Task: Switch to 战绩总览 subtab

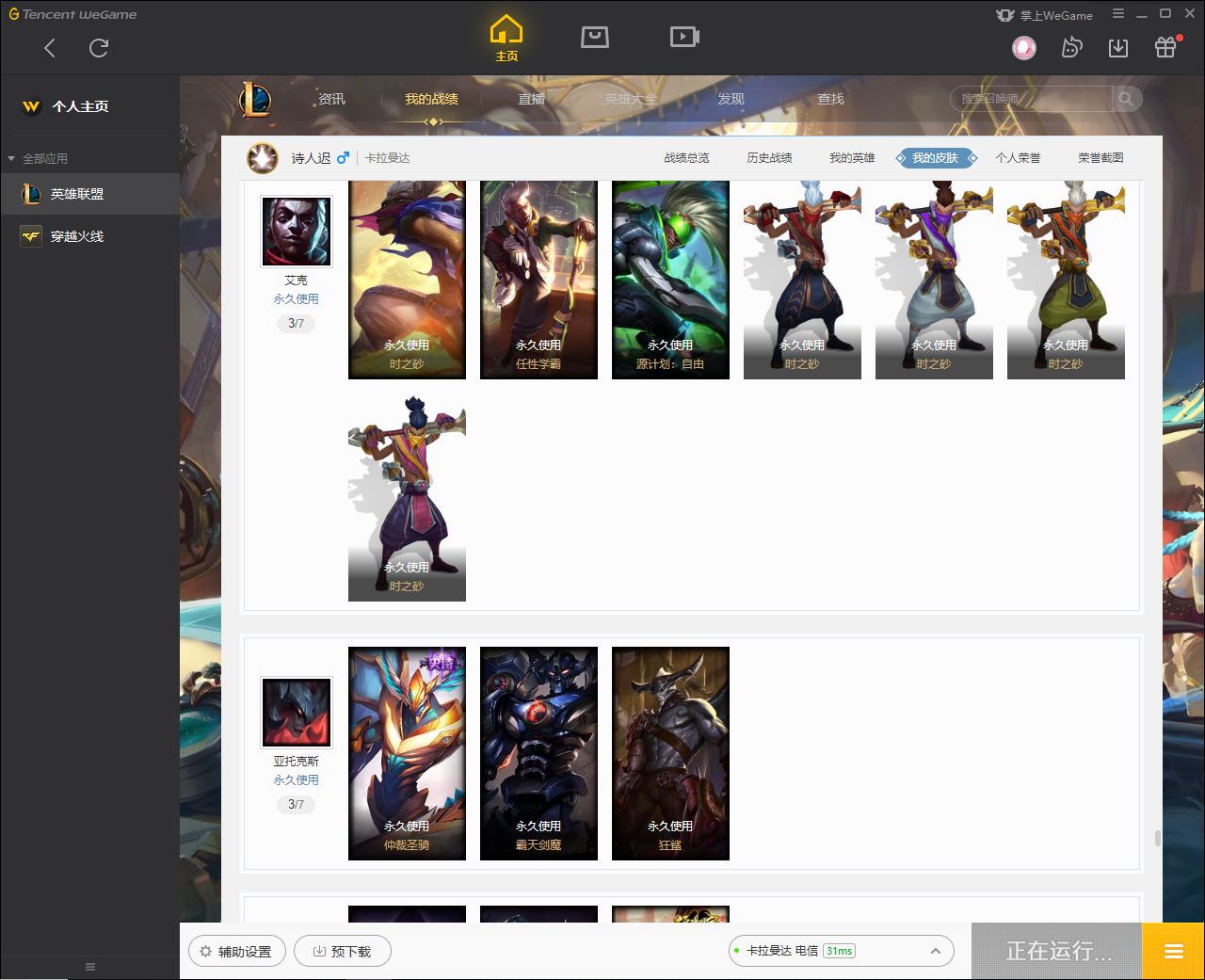Action: [x=687, y=158]
